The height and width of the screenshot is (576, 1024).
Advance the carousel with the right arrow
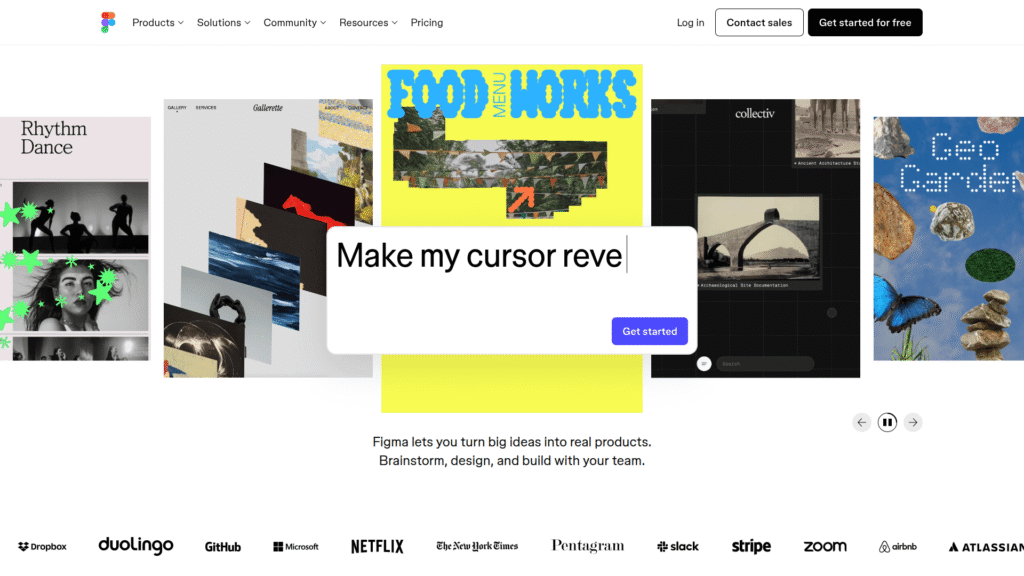pyautogui.click(x=912, y=422)
